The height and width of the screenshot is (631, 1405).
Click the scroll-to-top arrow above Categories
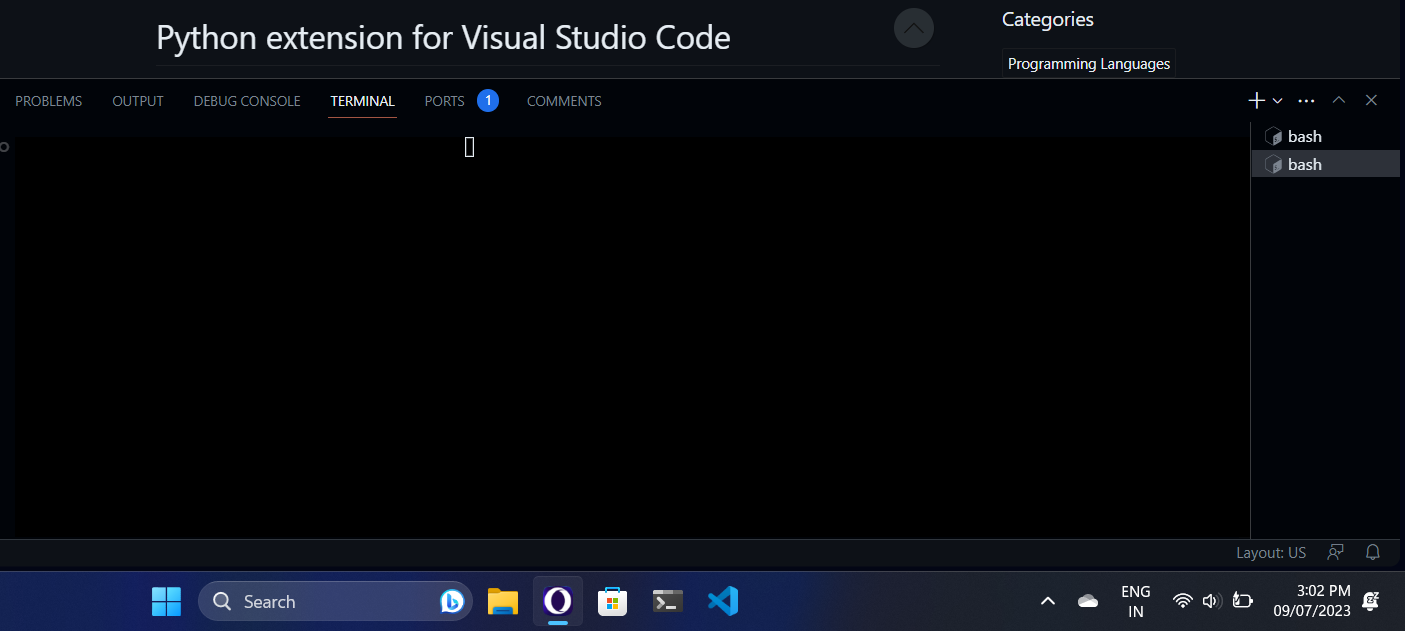pyautogui.click(x=913, y=28)
